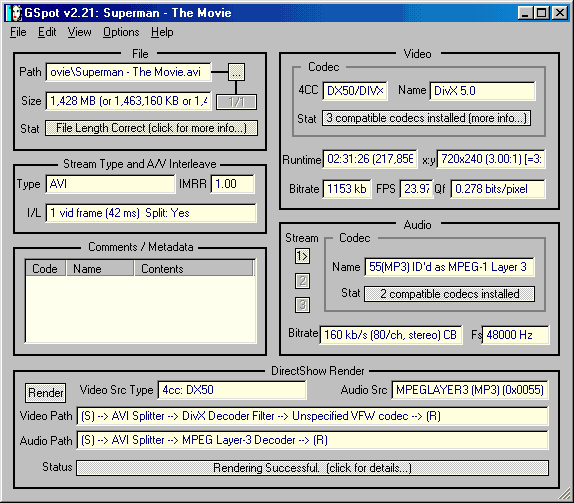Viewport: 574px width, 503px height.
Task: Click the browse '...' button next to Path
Action: pos(236,72)
